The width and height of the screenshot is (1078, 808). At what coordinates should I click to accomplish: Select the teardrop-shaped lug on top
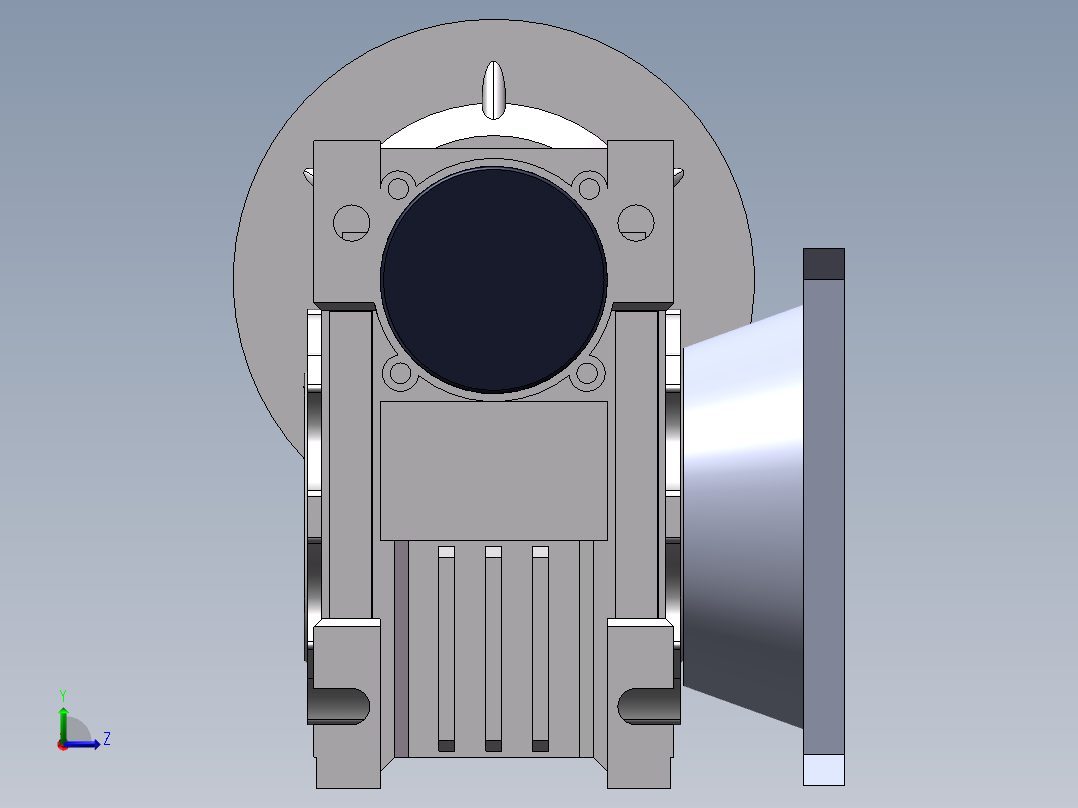tap(494, 89)
